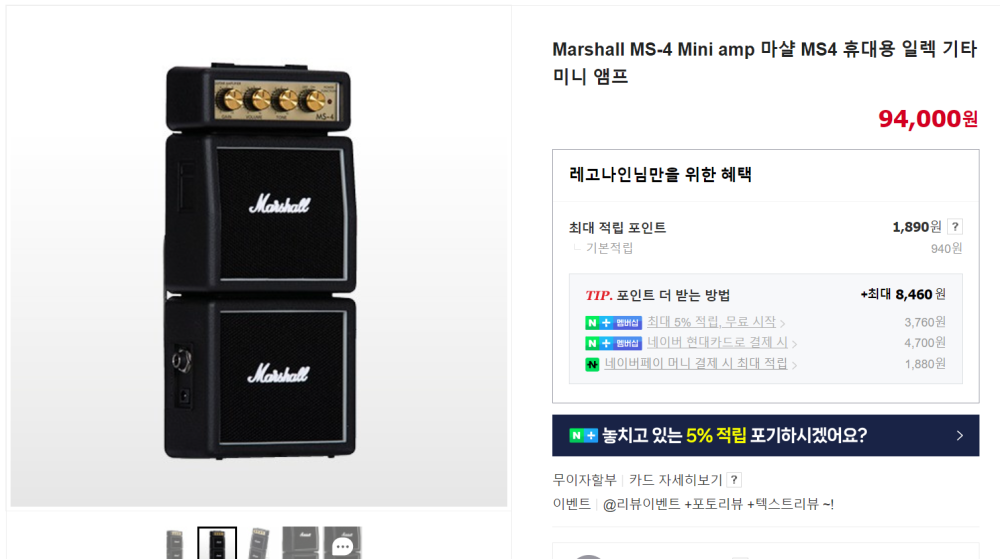The width and height of the screenshot is (1000, 559).
Task: Click the N+ 멤버십 badge for 네이버 현대카드
Action: pyautogui.click(x=614, y=344)
